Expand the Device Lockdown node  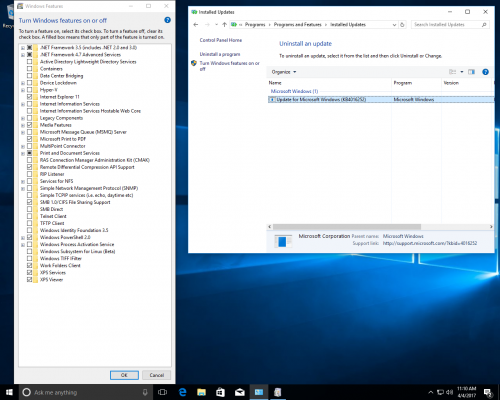pyautogui.click(x=23, y=83)
